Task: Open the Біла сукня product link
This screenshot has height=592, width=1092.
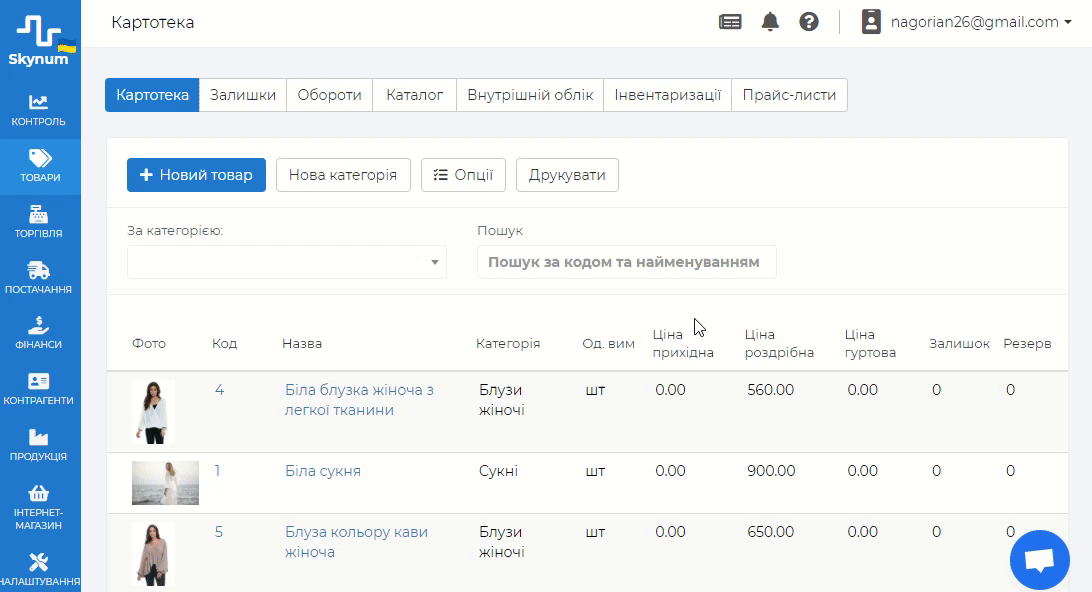Action: pos(323,471)
